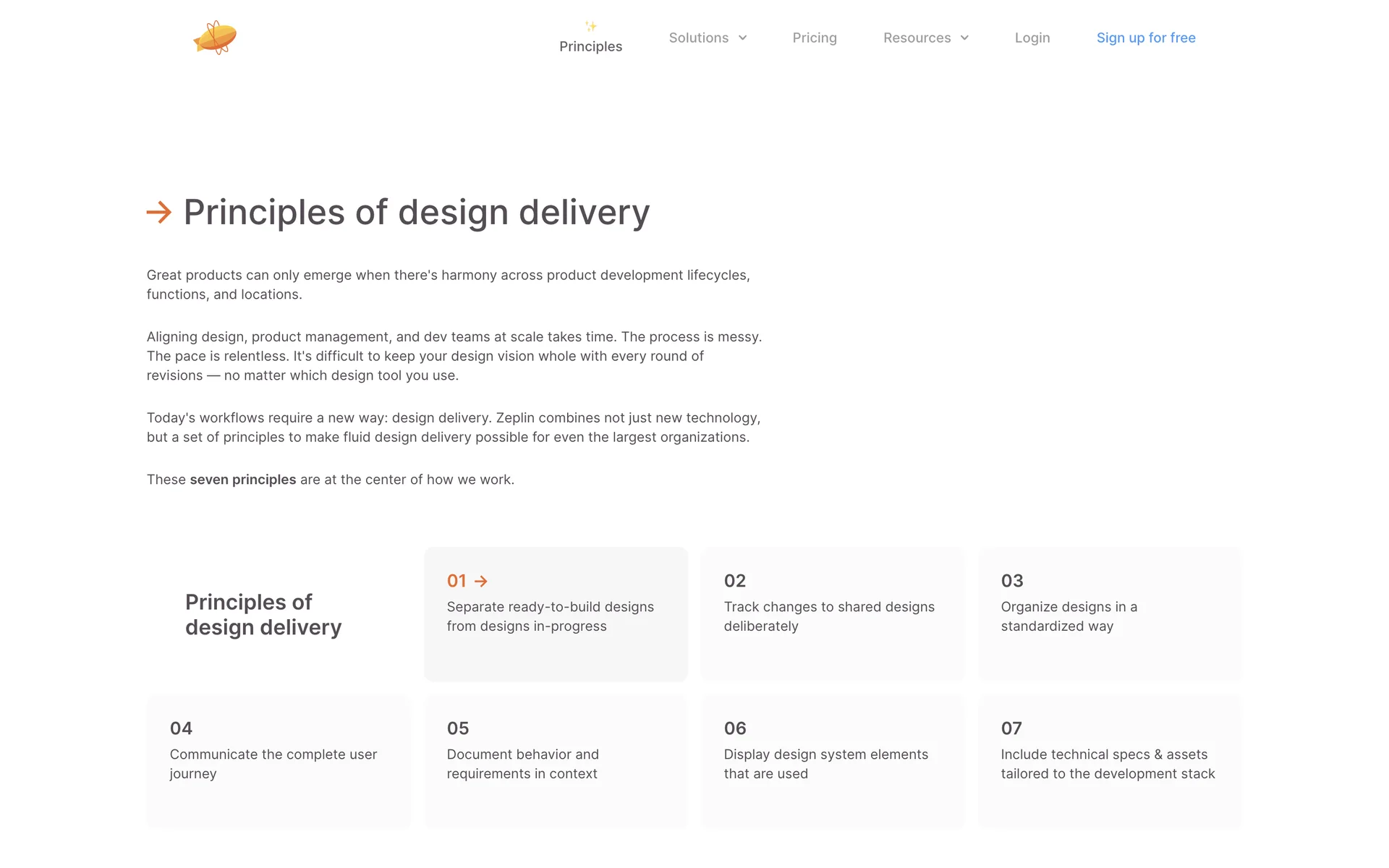Viewport: 1389px width, 868px height.
Task: Click the sparkle icon above Principles
Action: (x=590, y=27)
